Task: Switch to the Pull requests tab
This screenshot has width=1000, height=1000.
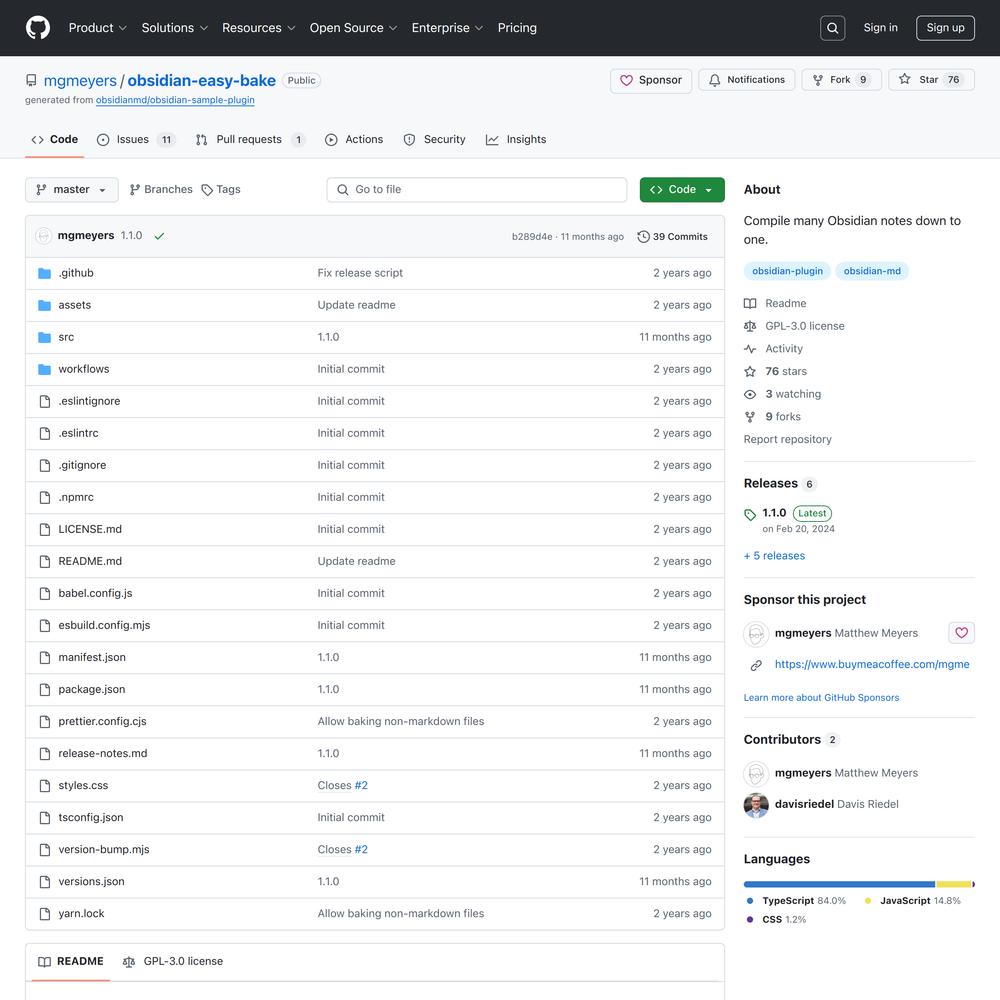Action: point(250,140)
